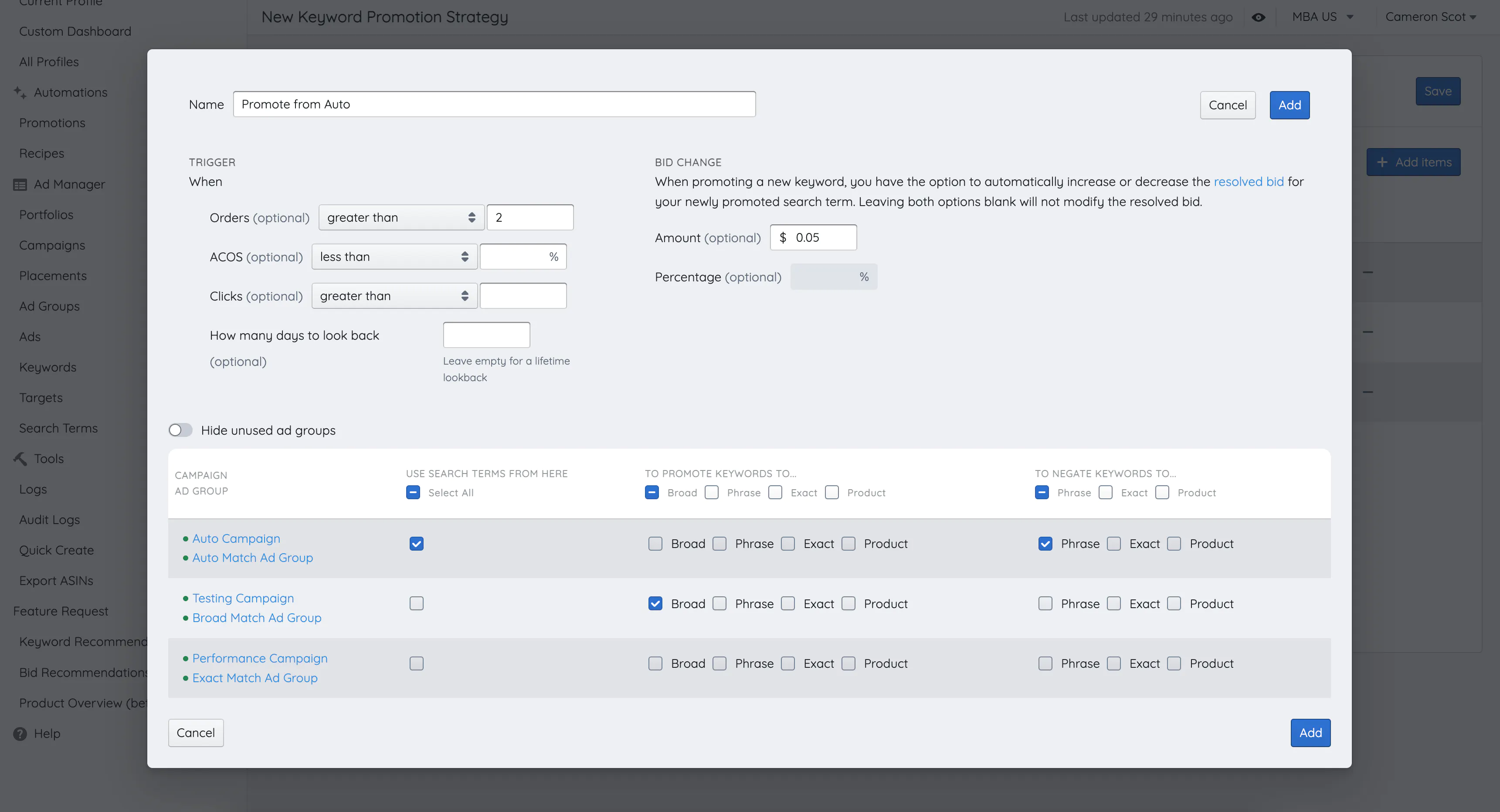Open Testing Campaign link
This screenshot has height=812, width=1500.
pyautogui.click(x=244, y=599)
